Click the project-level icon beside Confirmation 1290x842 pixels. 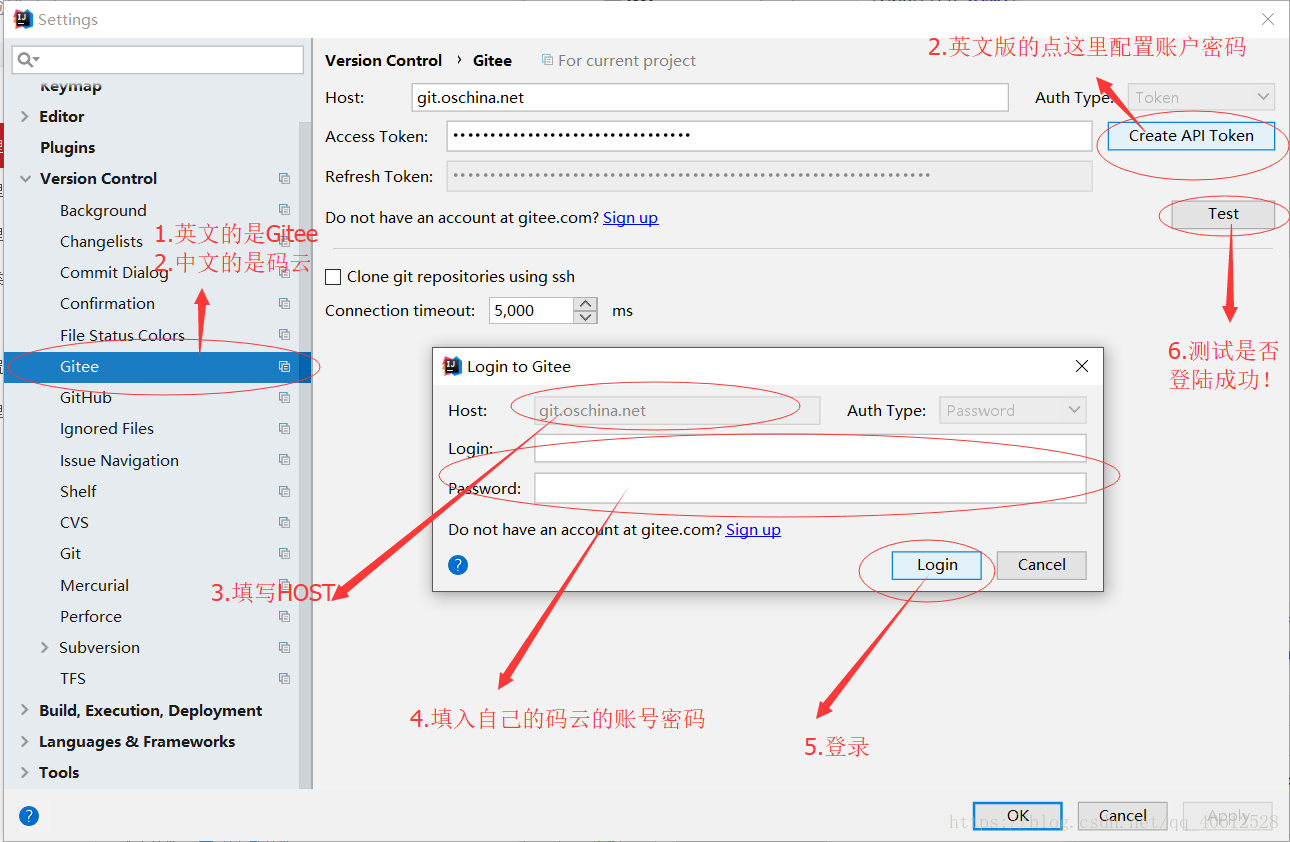coord(284,303)
